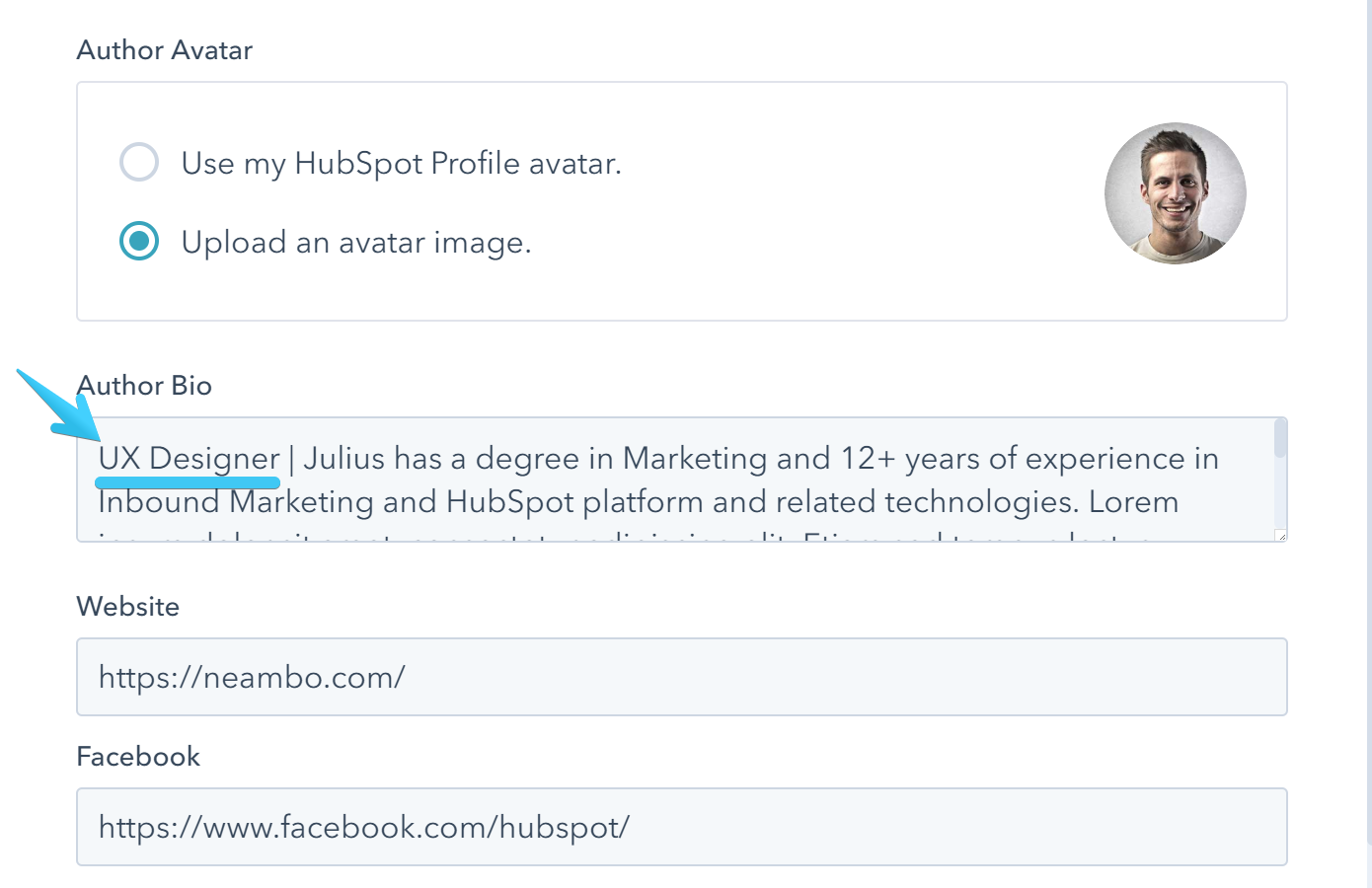Click the 'Website' field label
This screenshot has width=1372, height=888.
[x=127, y=606]
